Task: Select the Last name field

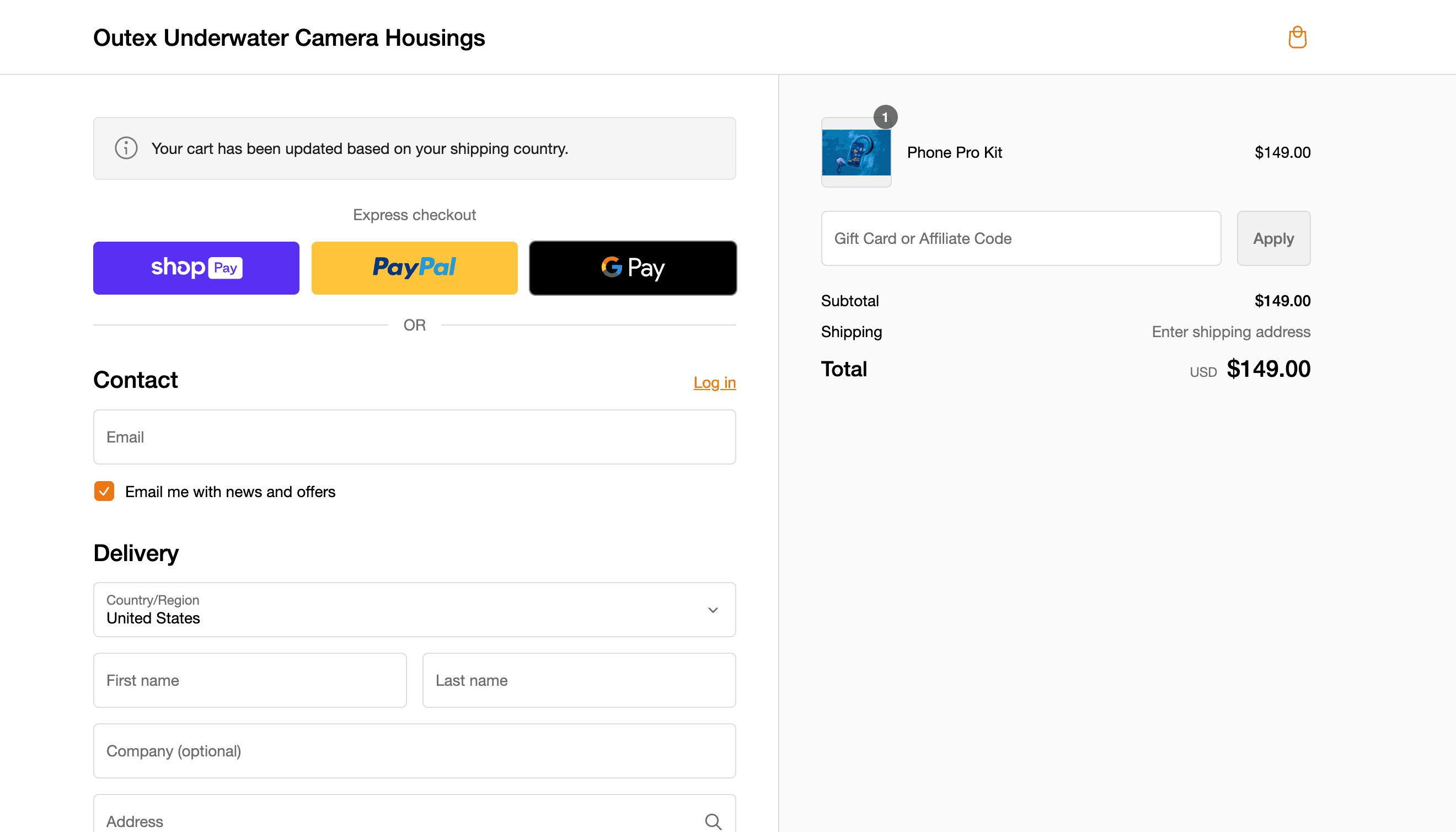Action: [579, 680]
